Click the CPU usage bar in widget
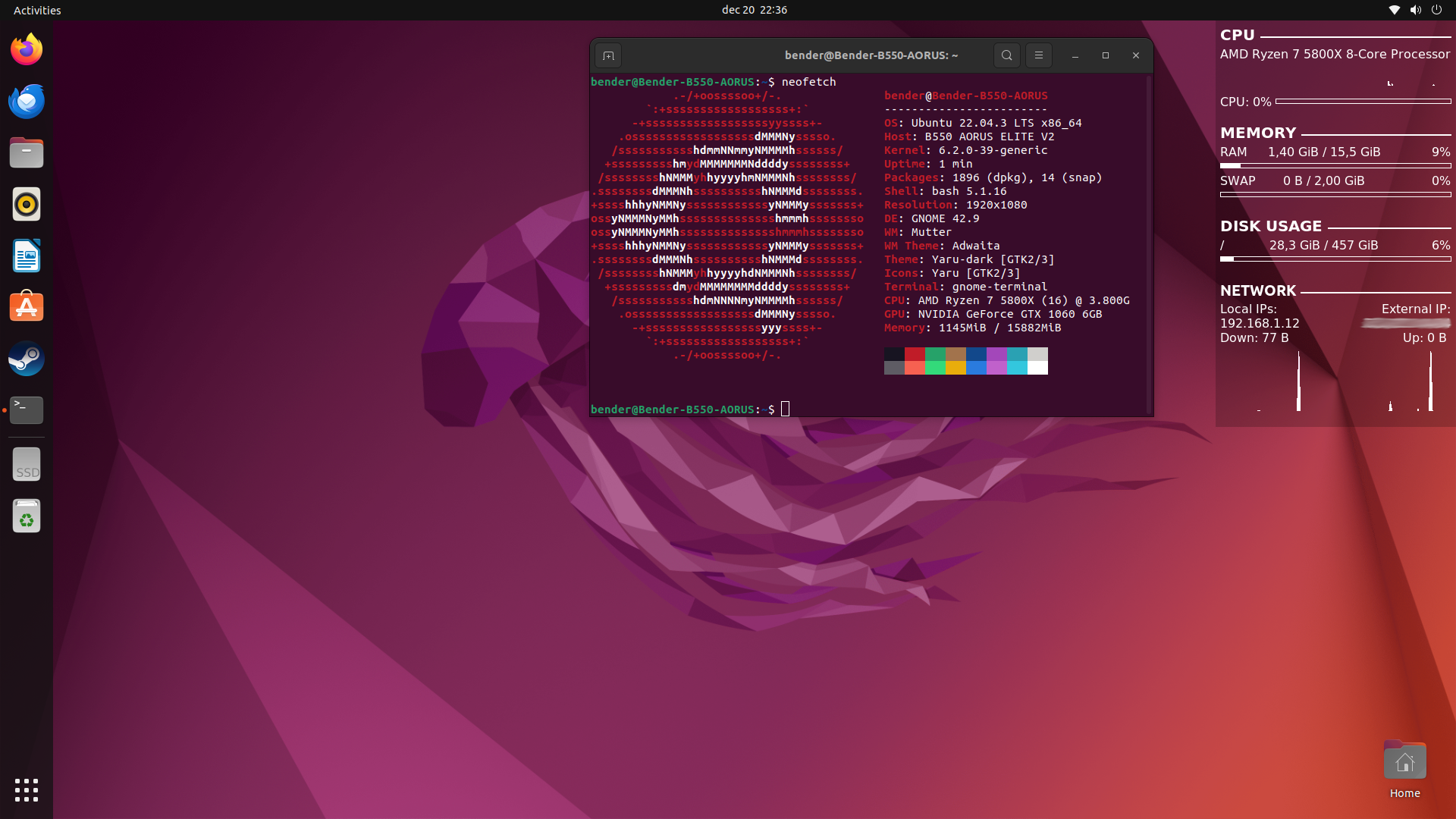The height and width of the screenshot is (819, 1456). pyautogui.click(x=1363, y=101)
